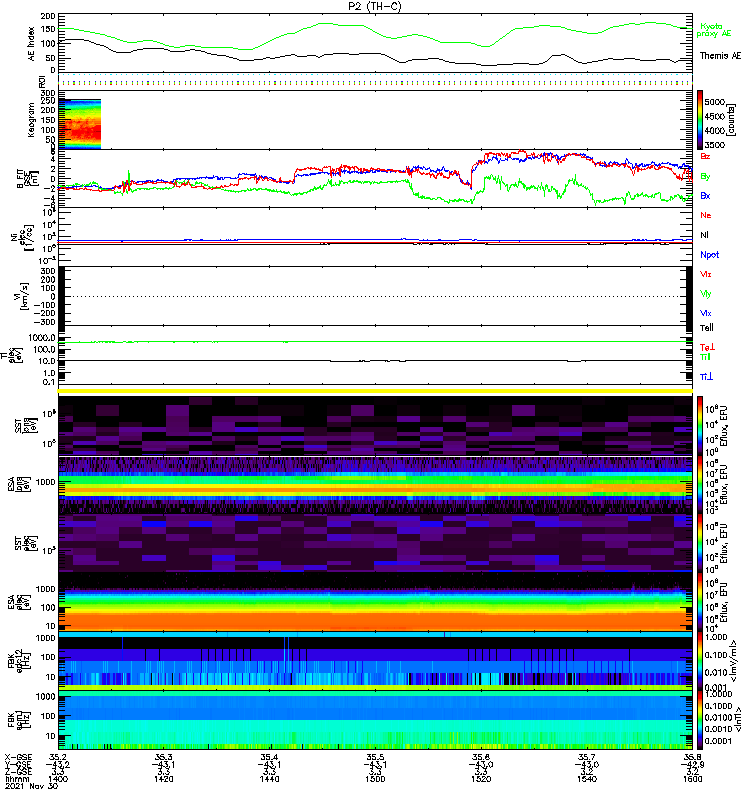Click the Vi [km/s] axis label
This screenshot has width=750, height=800.
pyautogui.click(x=21, y=296)
